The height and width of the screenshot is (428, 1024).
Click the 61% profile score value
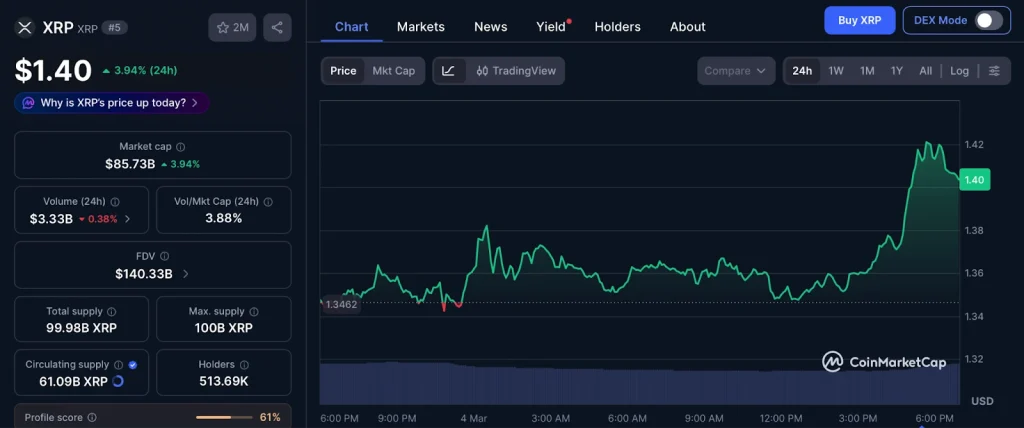click(x=270, y=417)
